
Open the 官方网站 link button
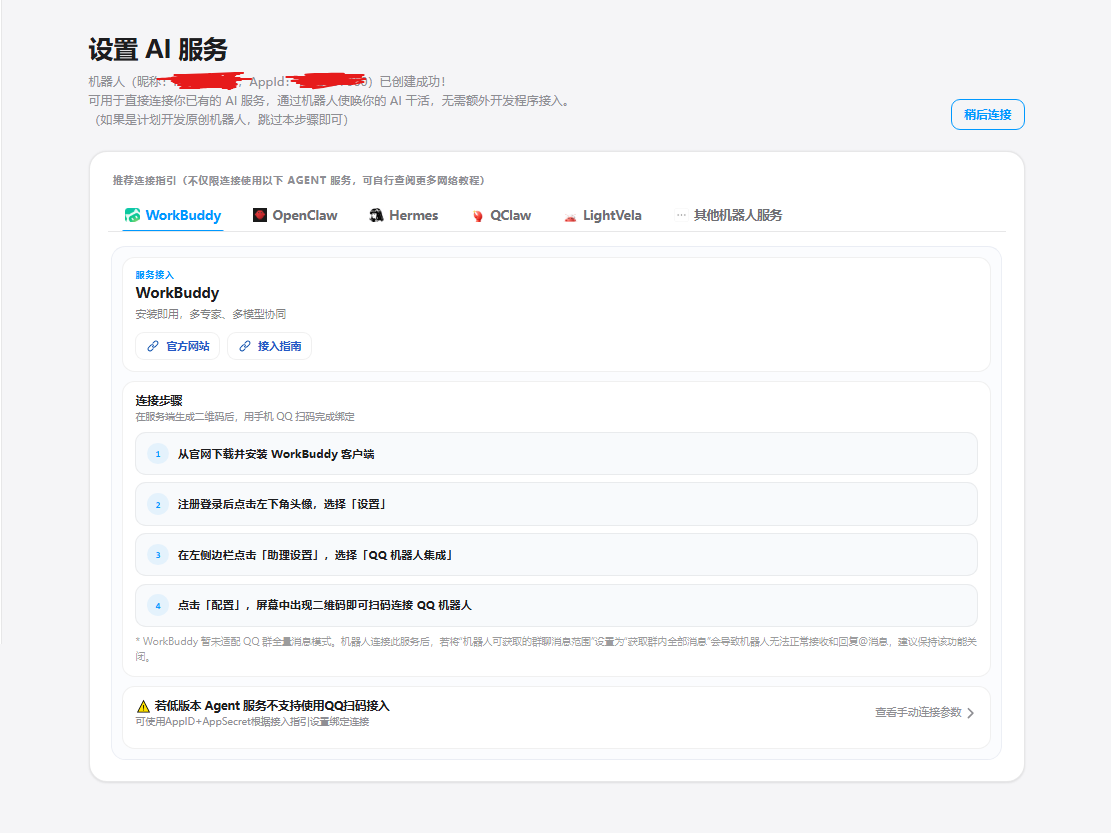coord(178,346)
